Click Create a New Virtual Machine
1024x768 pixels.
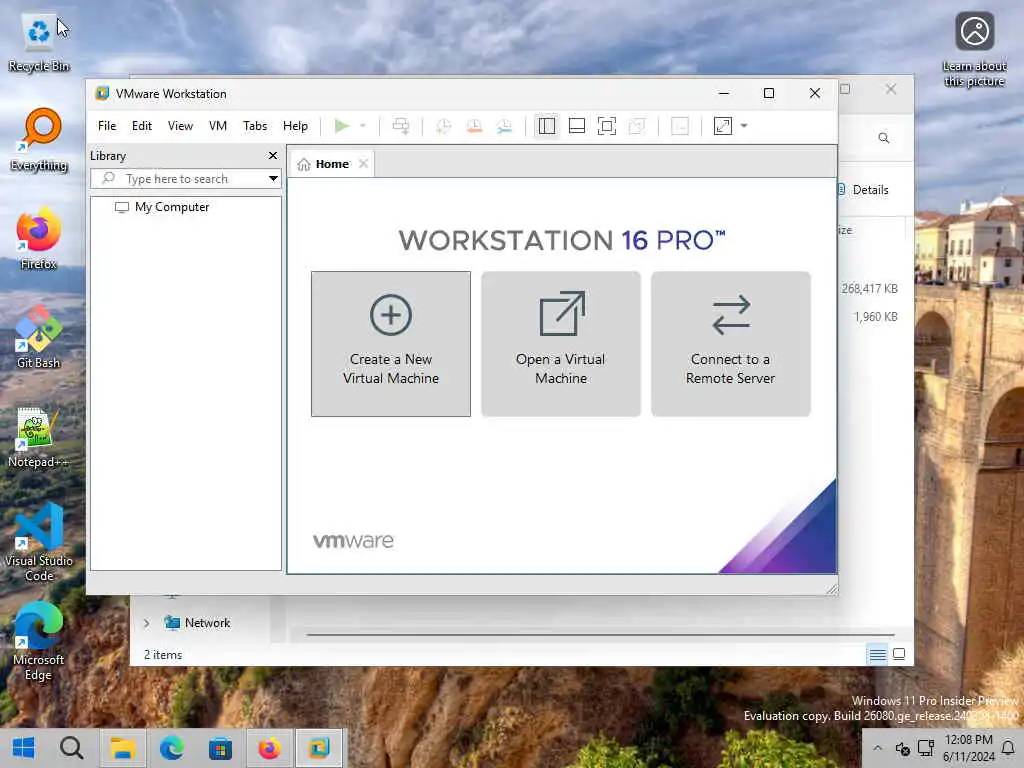coord(391,344)
